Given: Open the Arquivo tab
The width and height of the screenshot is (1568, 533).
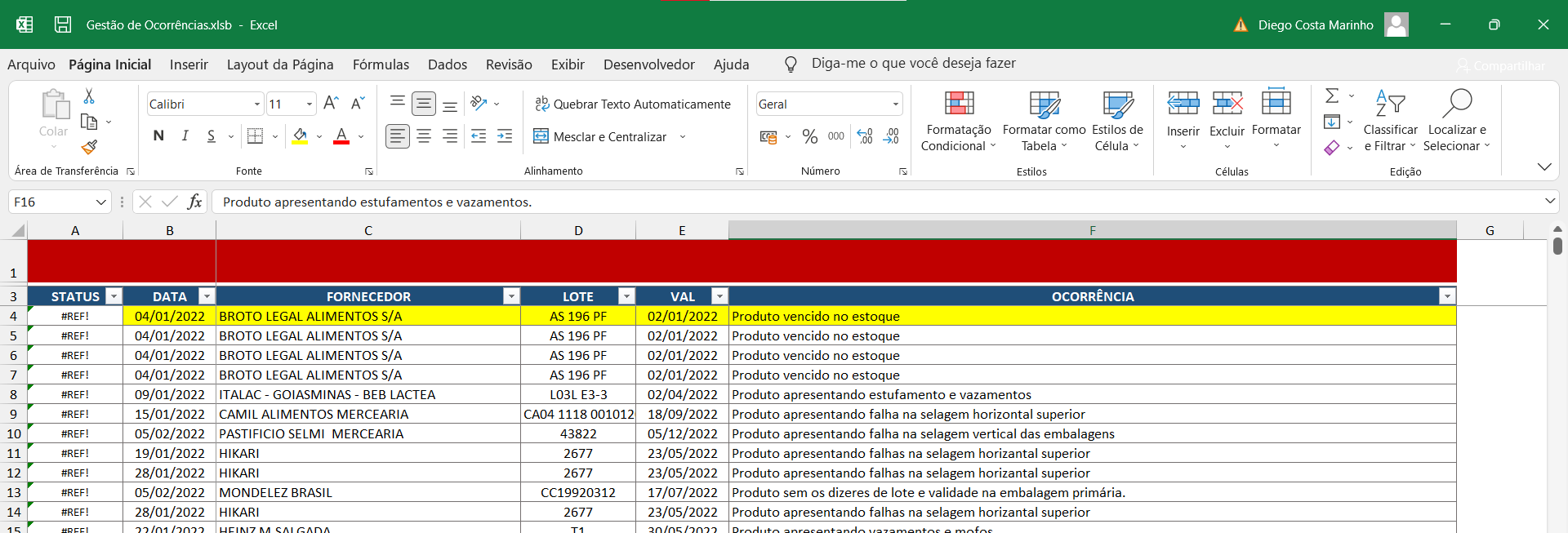Looking at the screenshot, I should point(31,64).
